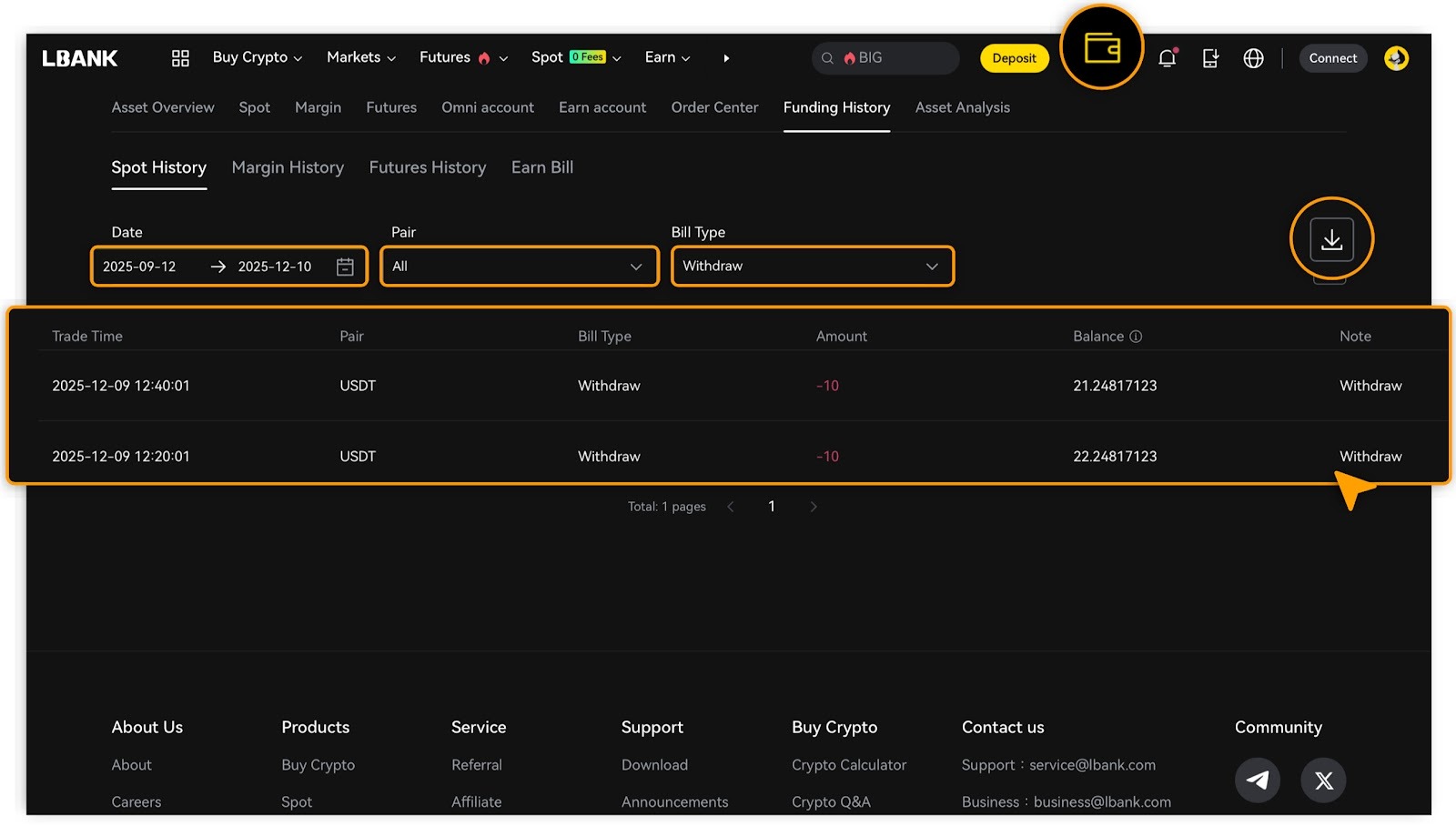This screenshot has width=1456, height=826.
Task: Select the Asset Overview tab
Action: click(x=163, y=107)
